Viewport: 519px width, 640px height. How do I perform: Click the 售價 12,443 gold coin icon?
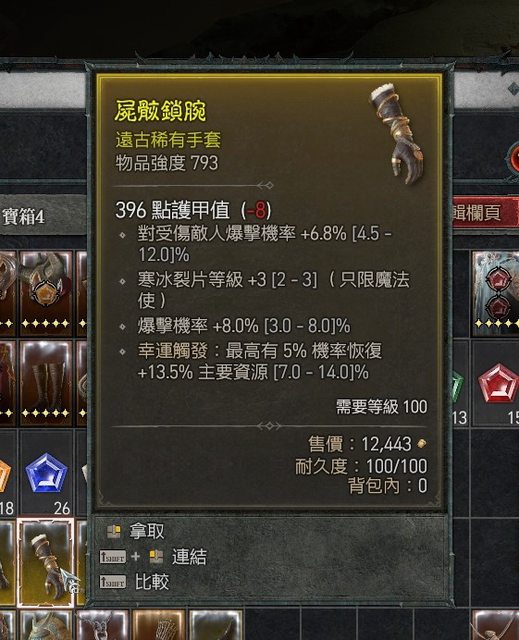[421, 443]
